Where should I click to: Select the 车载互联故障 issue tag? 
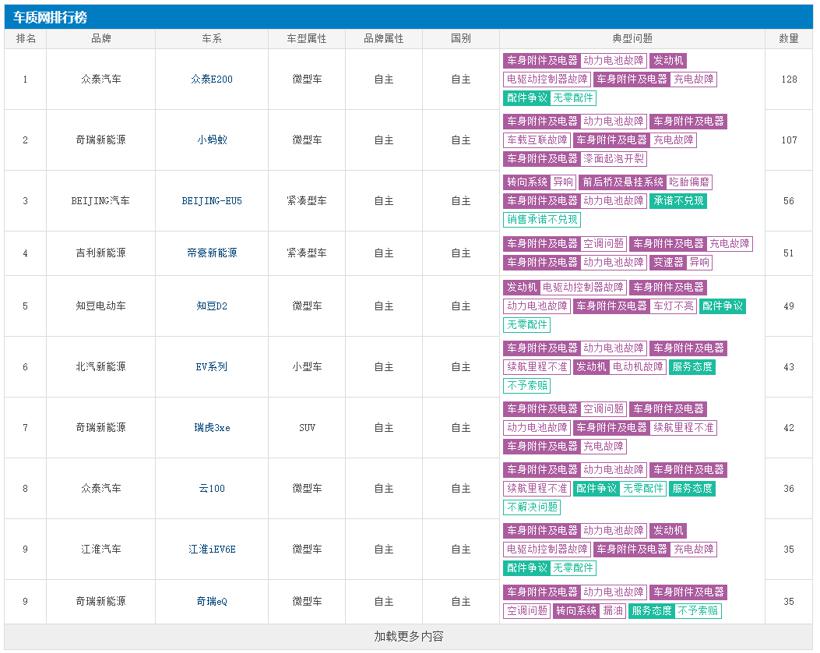[537, 140]
